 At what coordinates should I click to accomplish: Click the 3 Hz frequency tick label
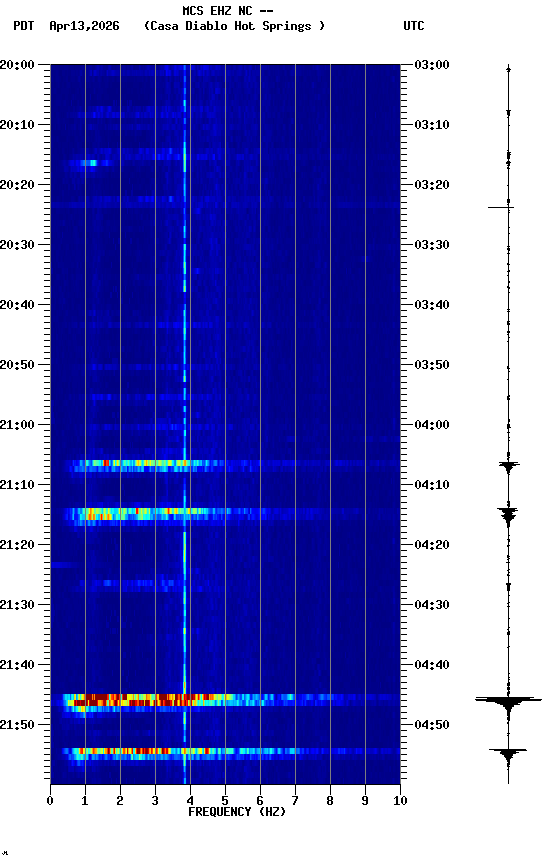point(155,801)
